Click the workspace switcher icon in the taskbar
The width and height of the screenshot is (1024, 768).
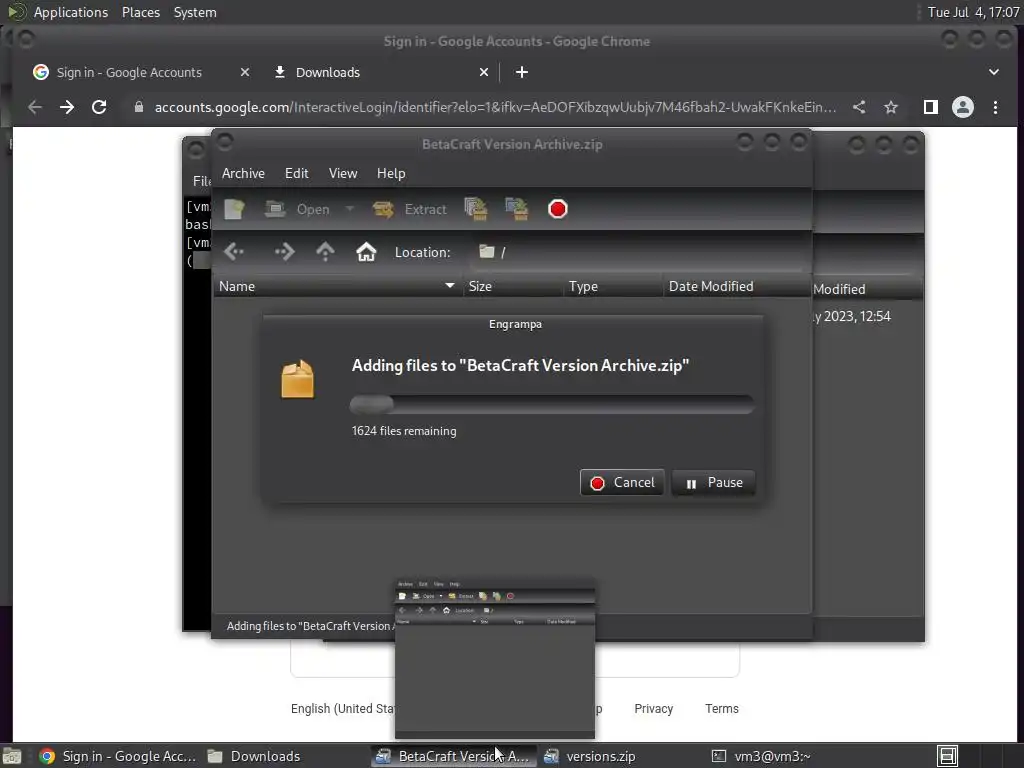pos(948,756)
